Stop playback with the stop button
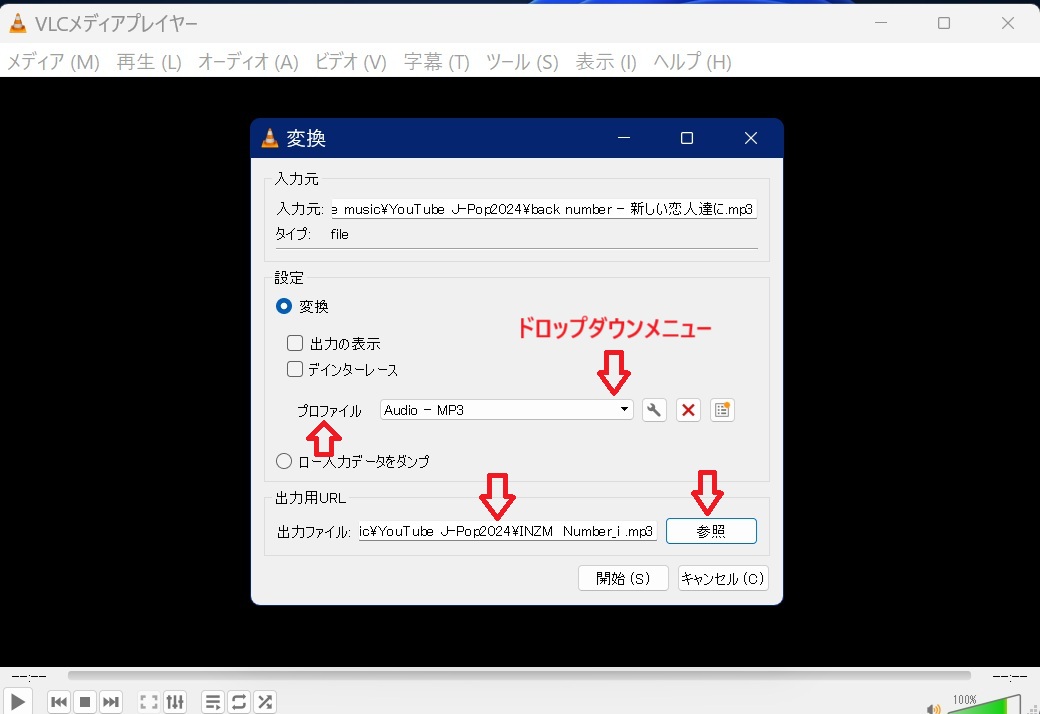Viewport: 1040px width, 714px height. click(x=85, y=702)
